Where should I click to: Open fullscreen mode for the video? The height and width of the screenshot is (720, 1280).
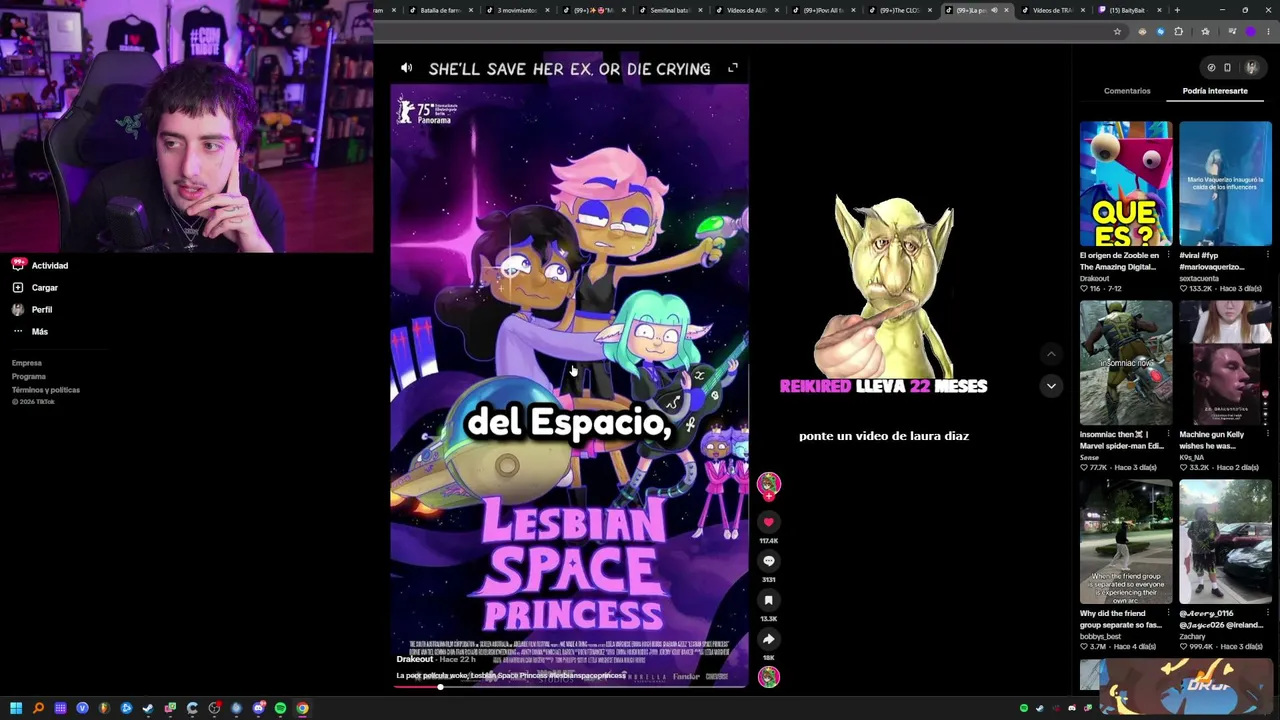tap(733, 68)
